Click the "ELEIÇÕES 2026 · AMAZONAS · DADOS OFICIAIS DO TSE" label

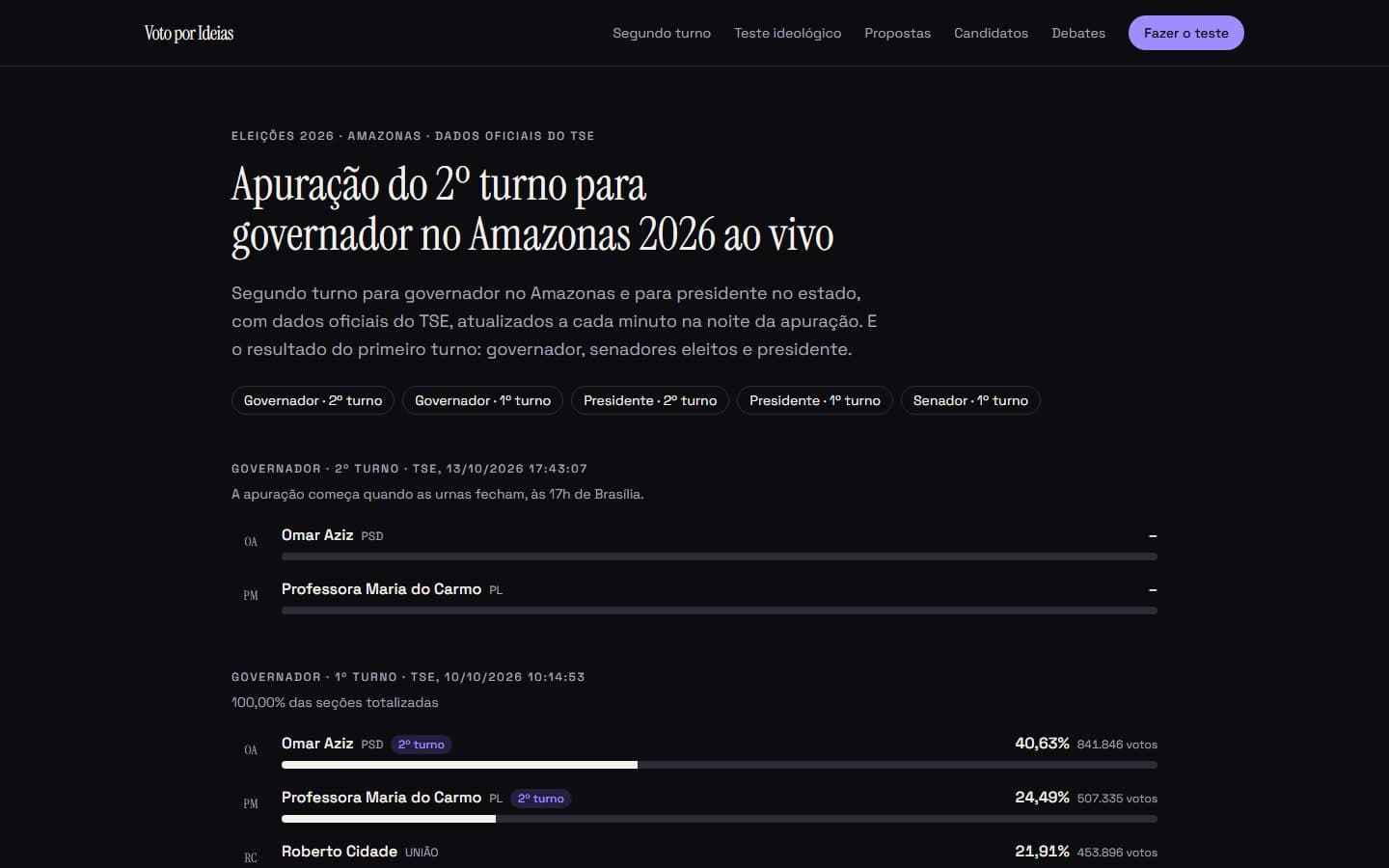click(x=413, y=136)
